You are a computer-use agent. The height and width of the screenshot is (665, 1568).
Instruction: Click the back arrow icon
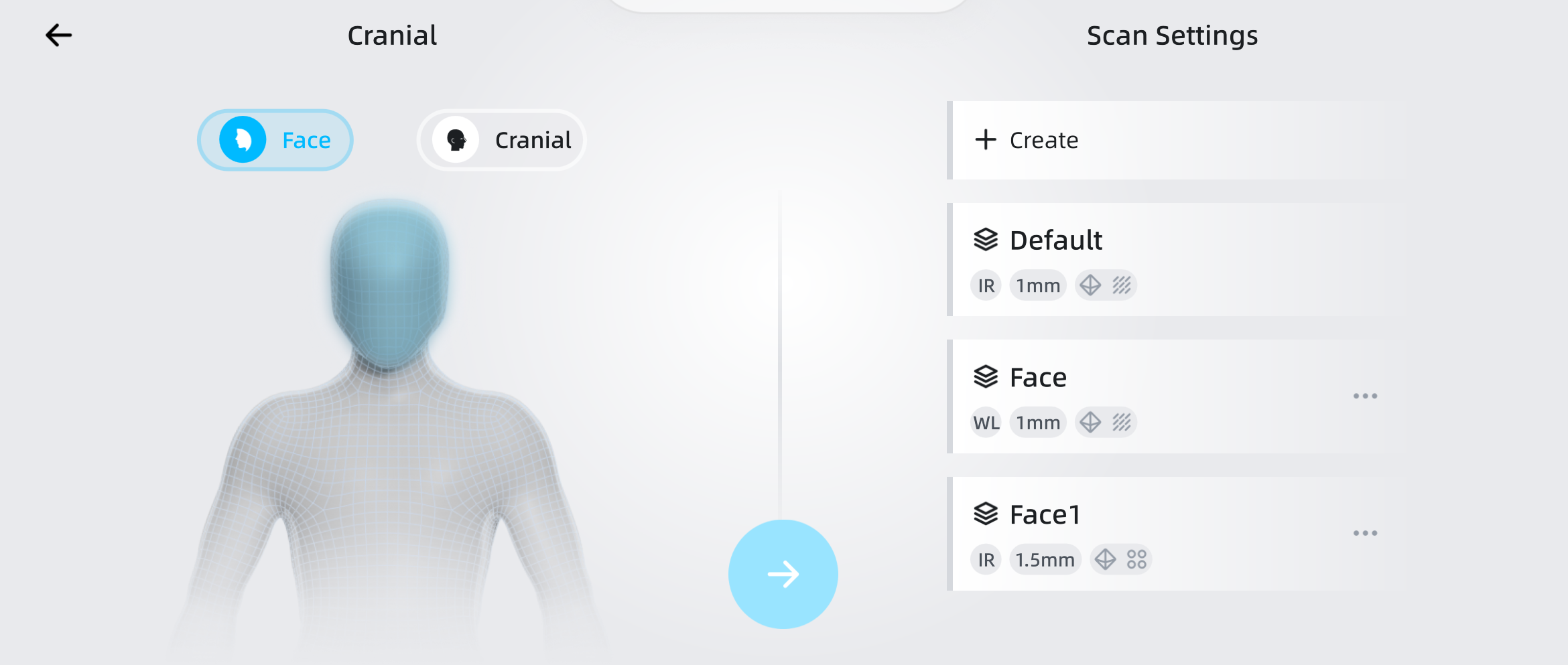pyautogui.click(x=59, y=35)
